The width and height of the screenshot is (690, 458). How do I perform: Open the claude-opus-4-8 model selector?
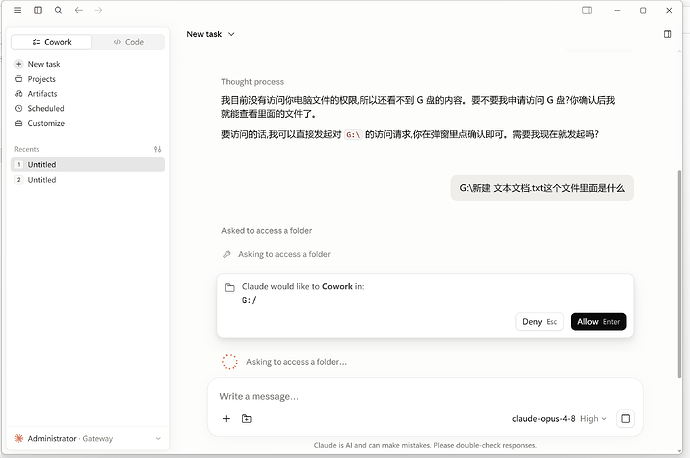coord(543,418)
